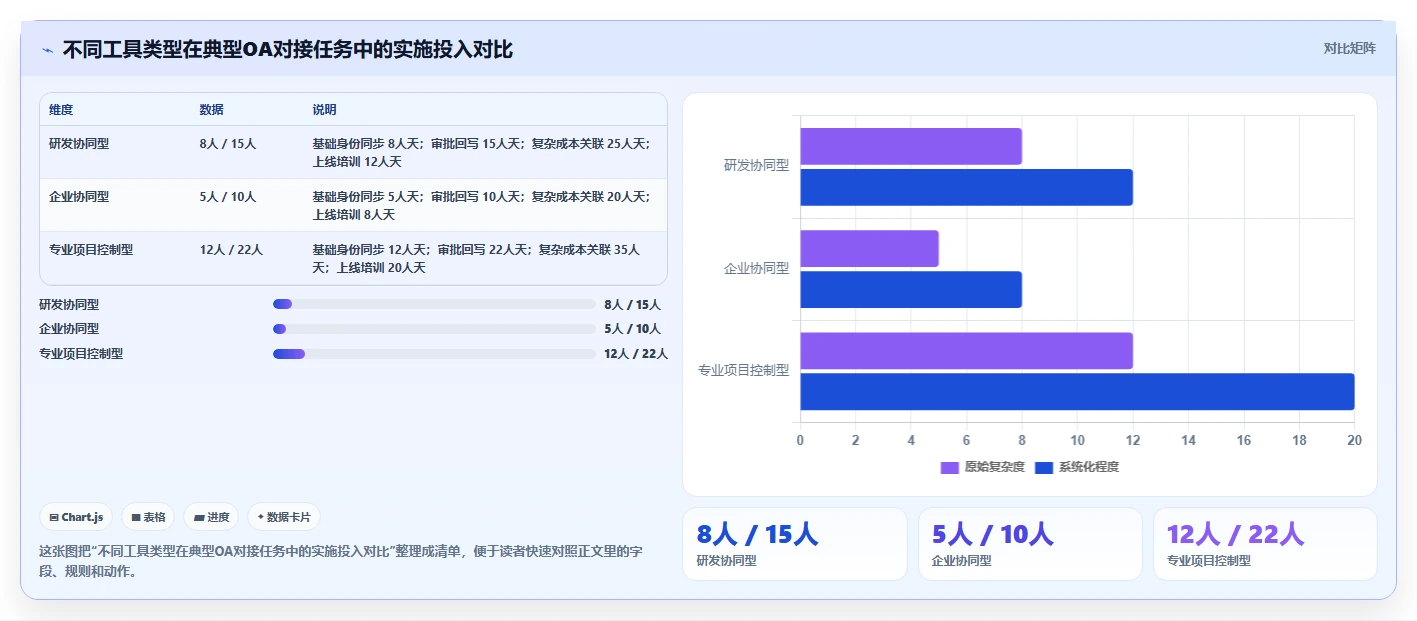Click the x-axis tick labeled 10
This screenshot has height=621, width=1417.
tap(1077, 441)
